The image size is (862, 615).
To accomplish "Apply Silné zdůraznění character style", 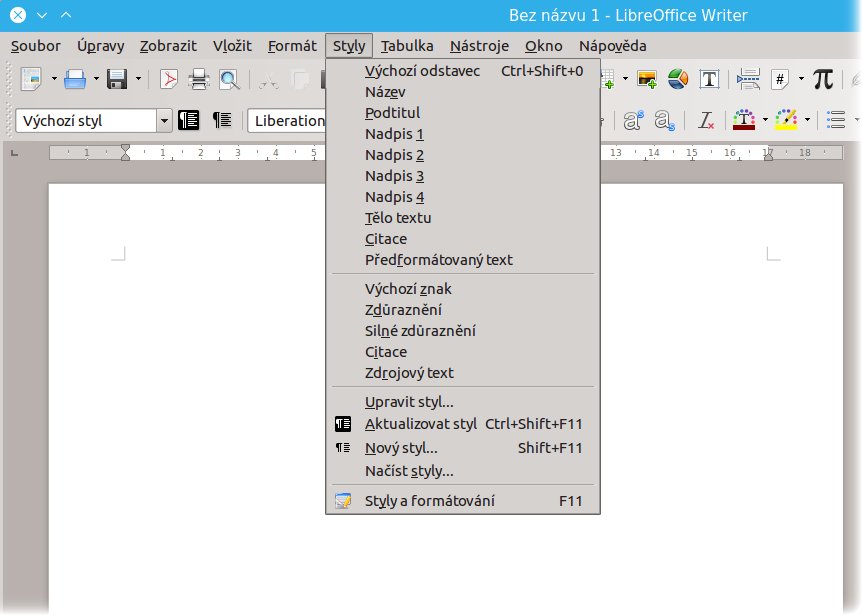I will click(463, 331).
